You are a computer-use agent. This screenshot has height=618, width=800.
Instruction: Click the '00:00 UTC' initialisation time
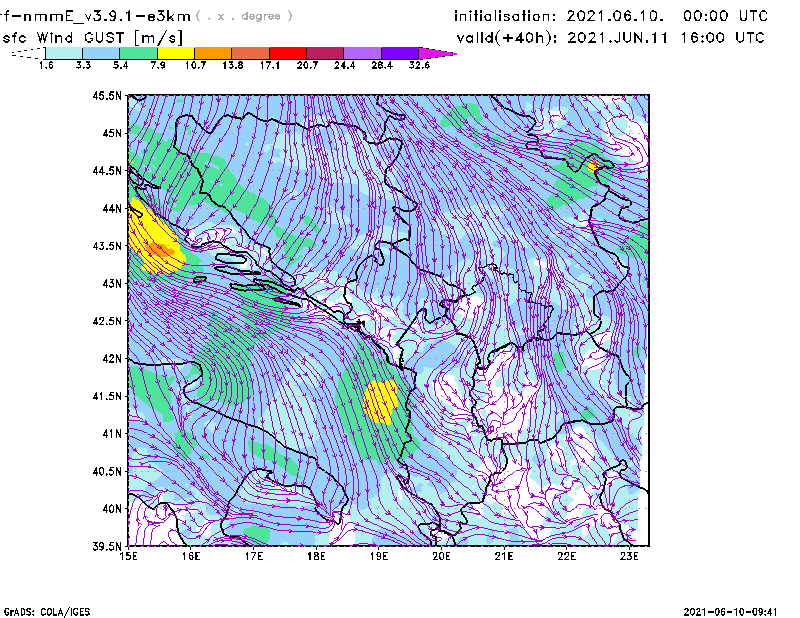(x=725, y=16)
